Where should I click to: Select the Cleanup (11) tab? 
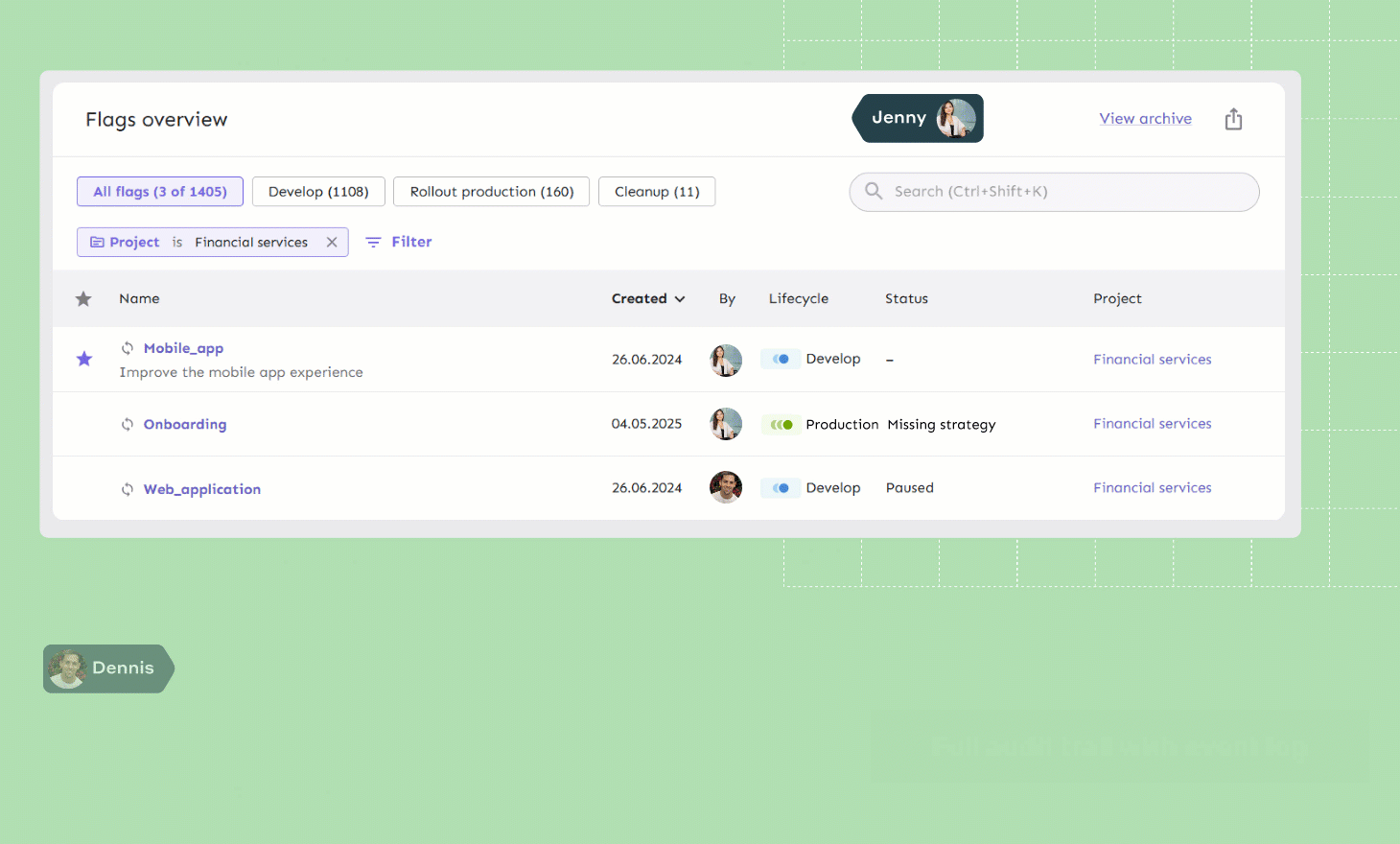(657, 192)
